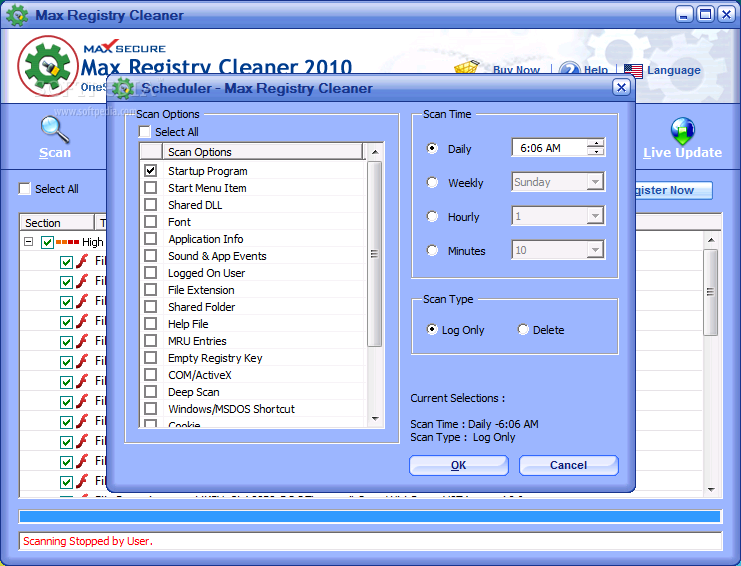Check the File Extension option
This screenshot has height=566, width=741.
coord(151,290)
